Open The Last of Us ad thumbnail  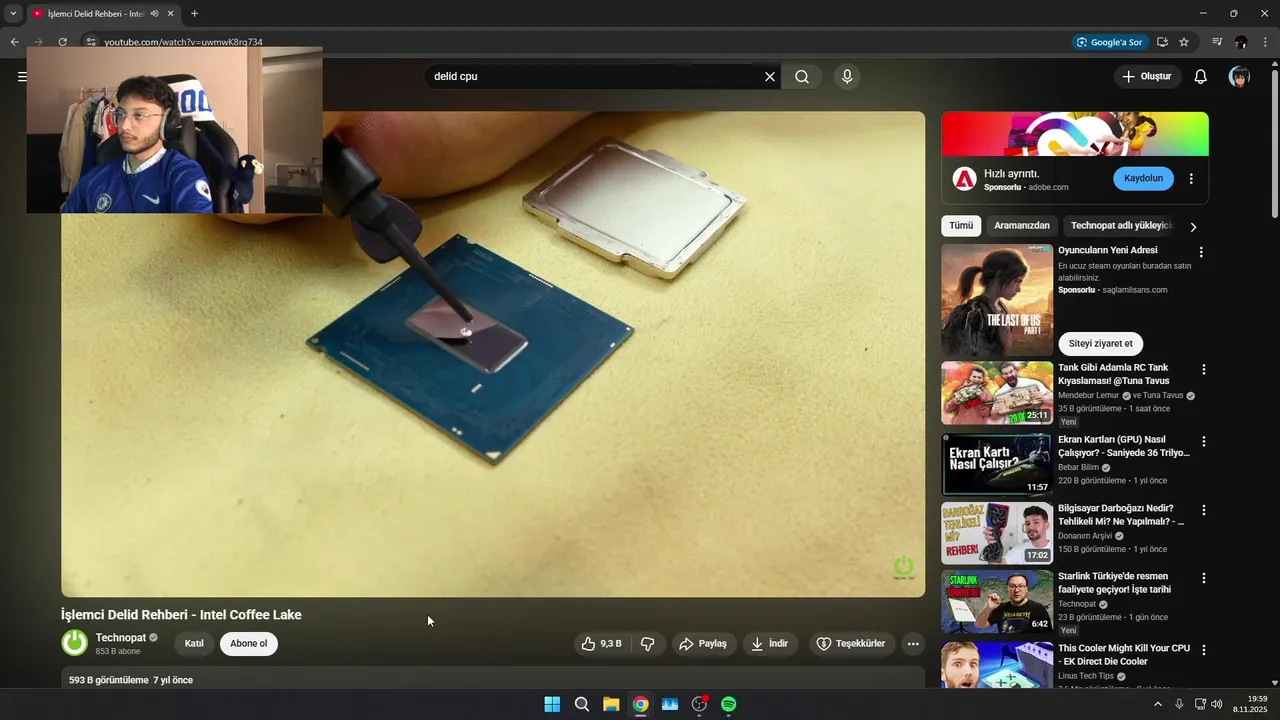pyautogui.click(x=997, y=301)
